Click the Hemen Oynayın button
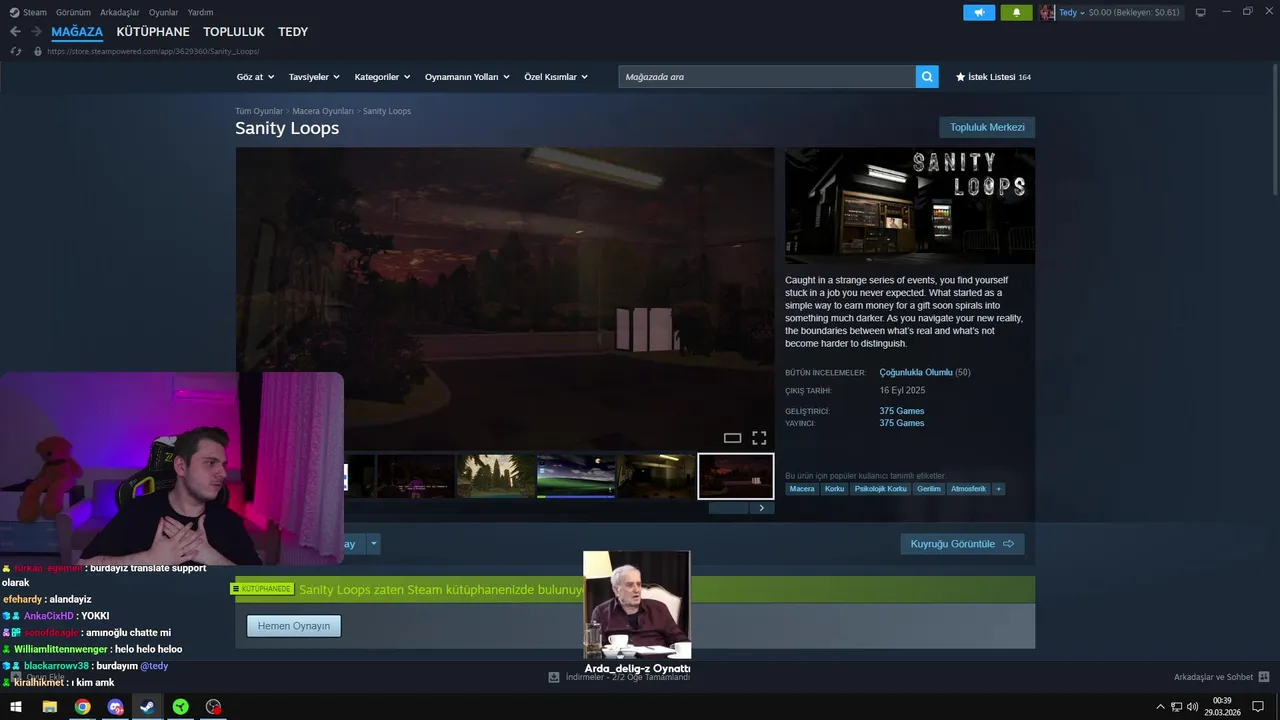The width and height of the screenshot is (1280, 720). point(294,626)
